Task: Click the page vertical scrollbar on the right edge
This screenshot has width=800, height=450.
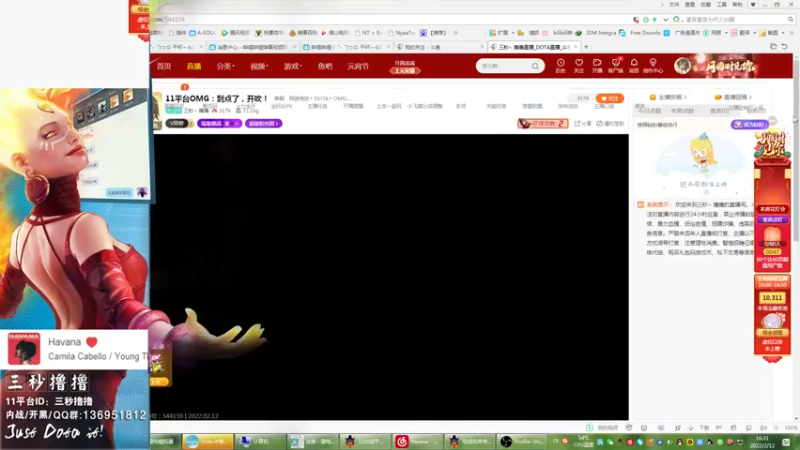Action: (x=796, y=153)
